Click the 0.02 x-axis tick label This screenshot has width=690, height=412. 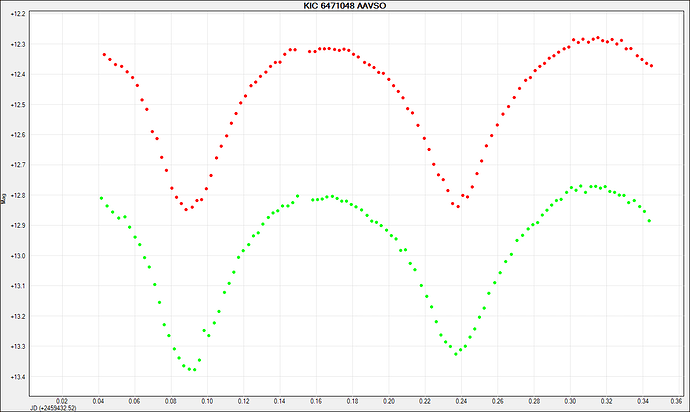(62, 401)
